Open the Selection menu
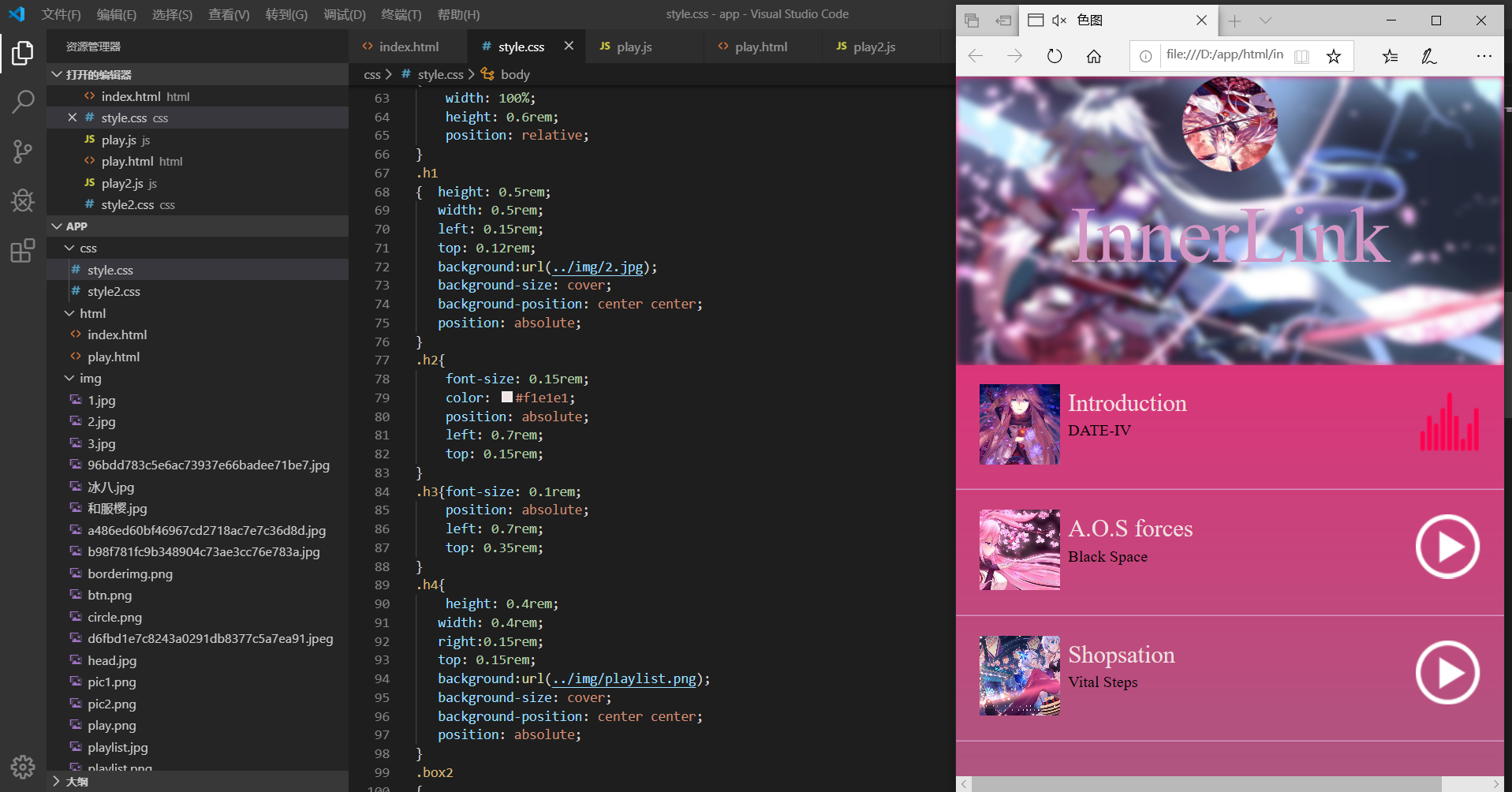The image size is (1512, 792). (x=172, y=14)
